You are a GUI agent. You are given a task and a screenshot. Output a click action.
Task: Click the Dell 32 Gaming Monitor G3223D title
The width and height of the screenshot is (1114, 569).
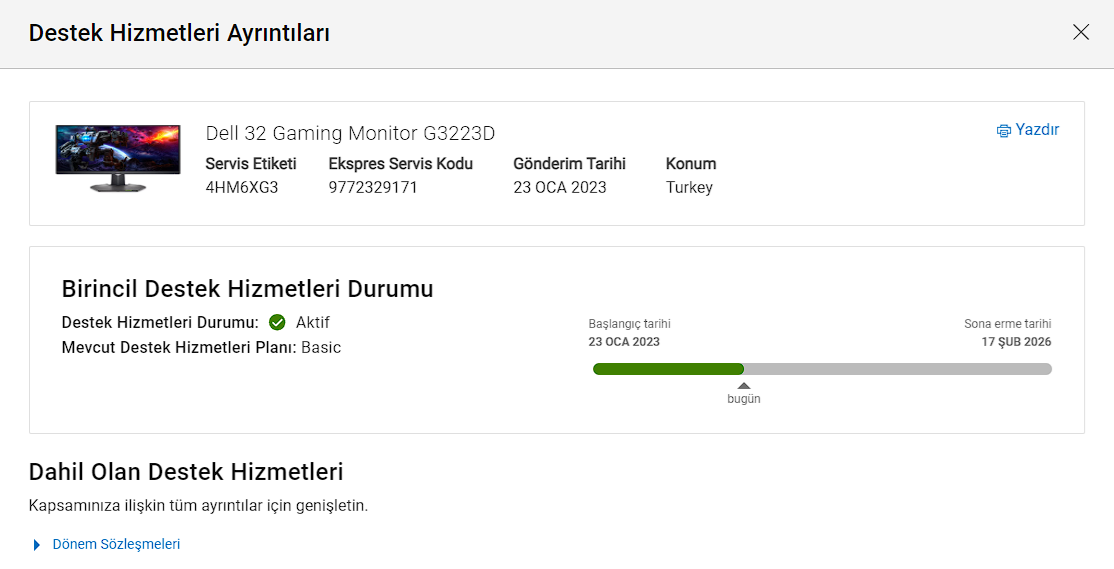coord(350,133)
